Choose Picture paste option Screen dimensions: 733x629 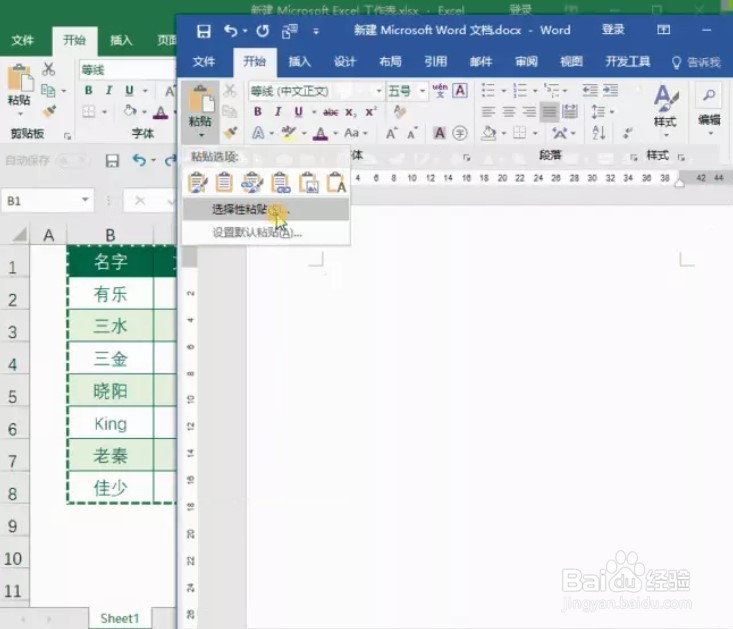[x=309, y=182]
